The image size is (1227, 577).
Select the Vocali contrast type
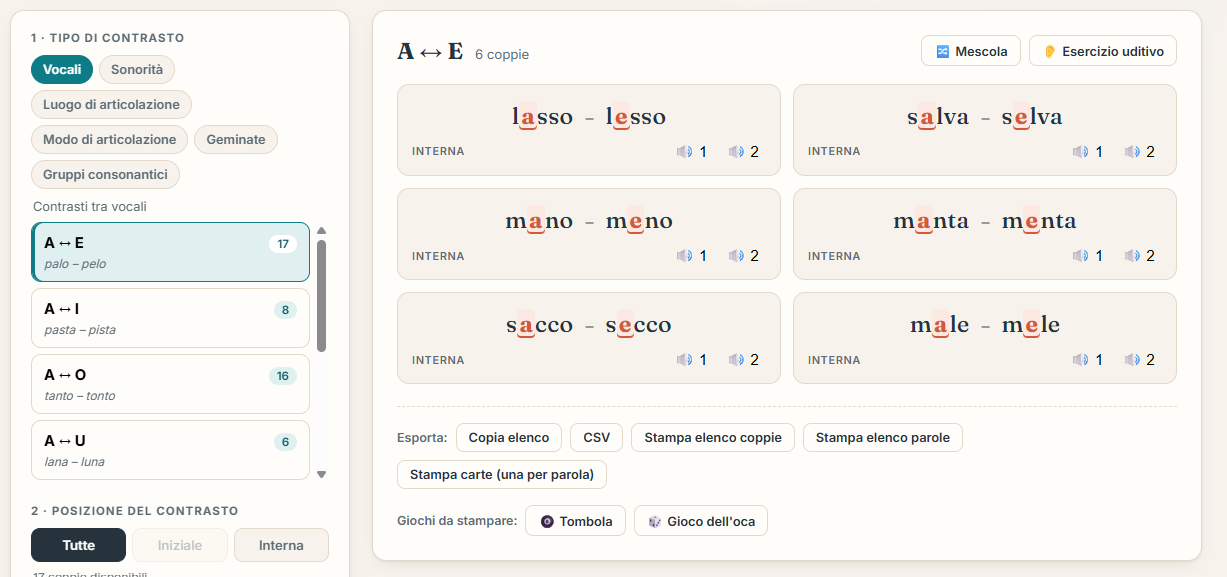tap(62, 69)
